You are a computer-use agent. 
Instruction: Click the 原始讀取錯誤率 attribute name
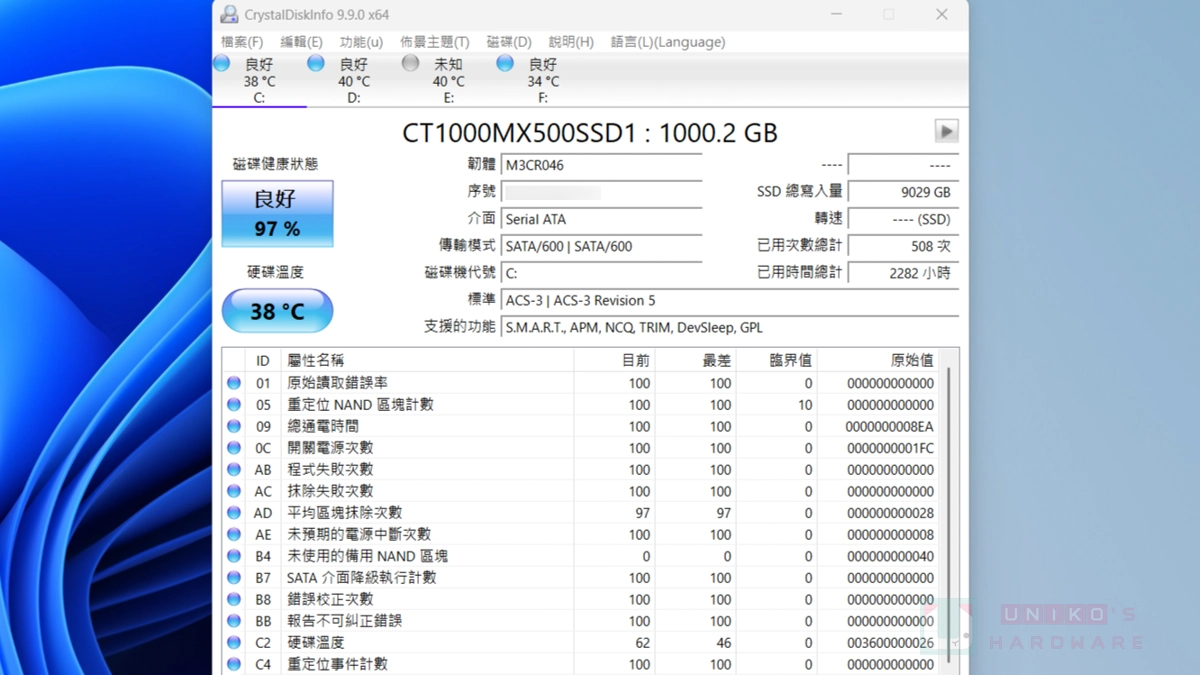[338, 383]
